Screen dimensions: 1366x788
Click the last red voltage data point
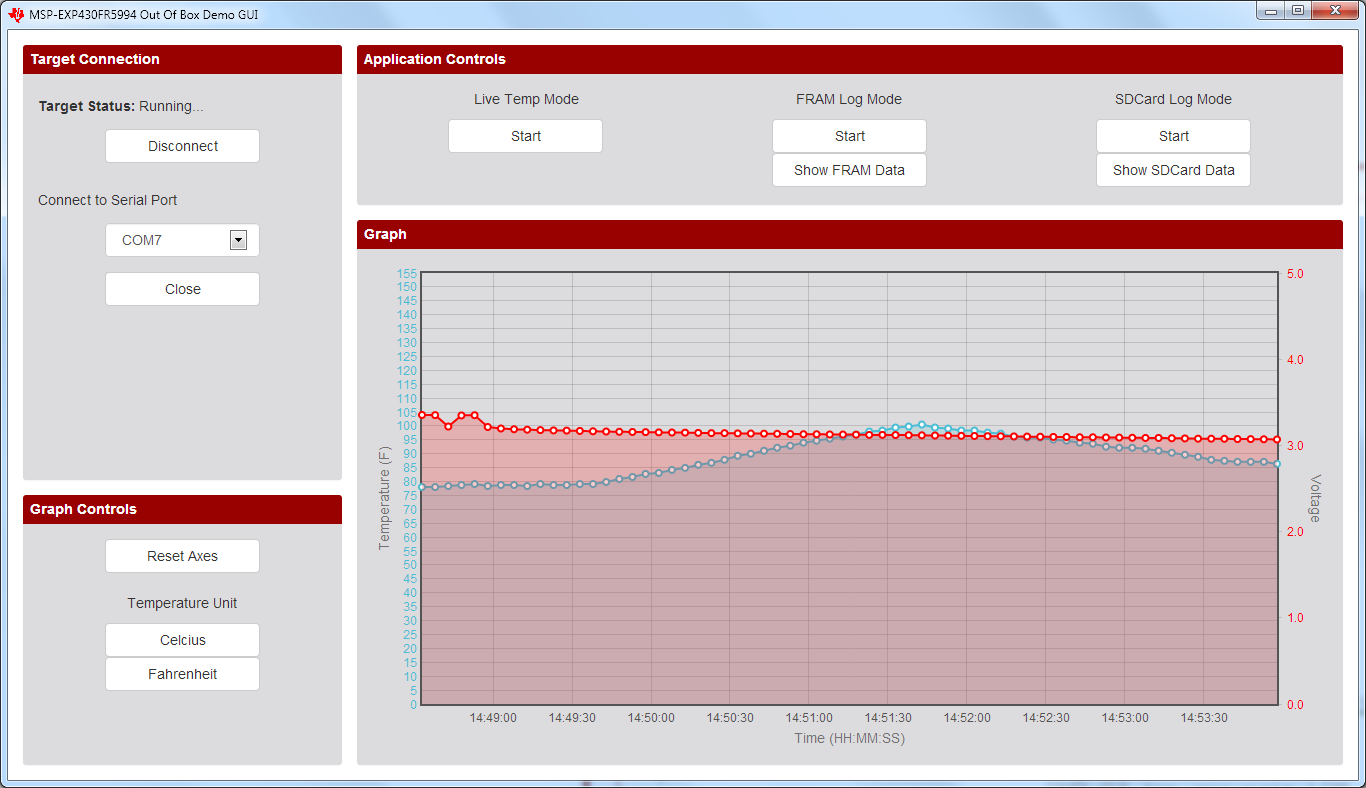(1277, 439)
